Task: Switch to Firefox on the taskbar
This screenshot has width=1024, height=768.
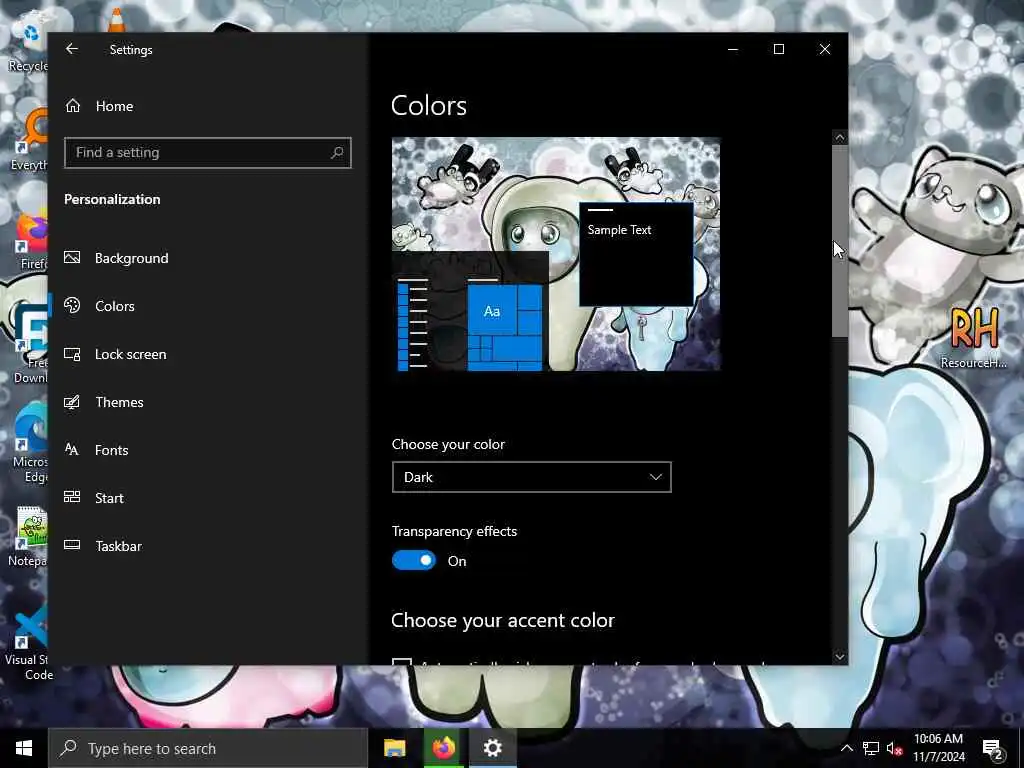Action: coord(443,748)
